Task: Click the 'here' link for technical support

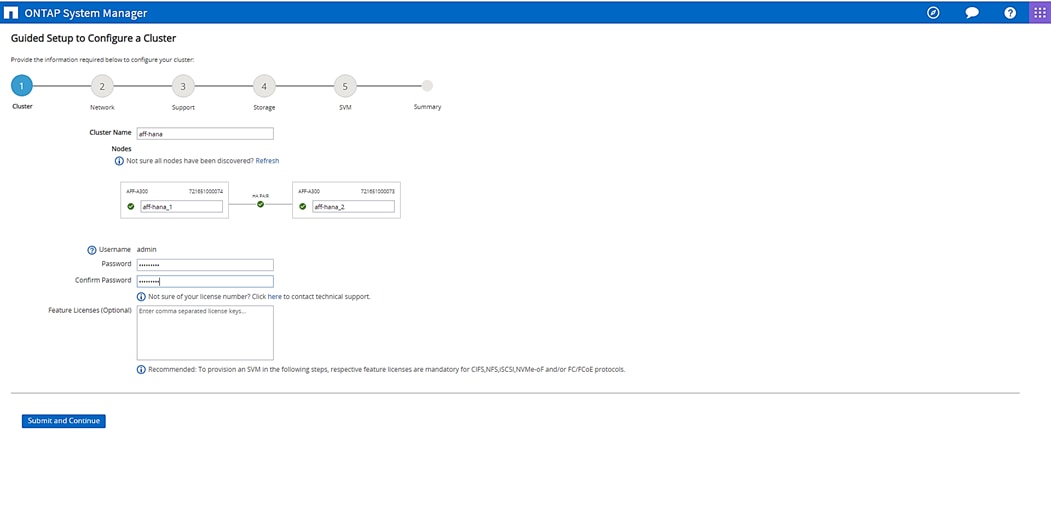Action: [x=275, y=296]
